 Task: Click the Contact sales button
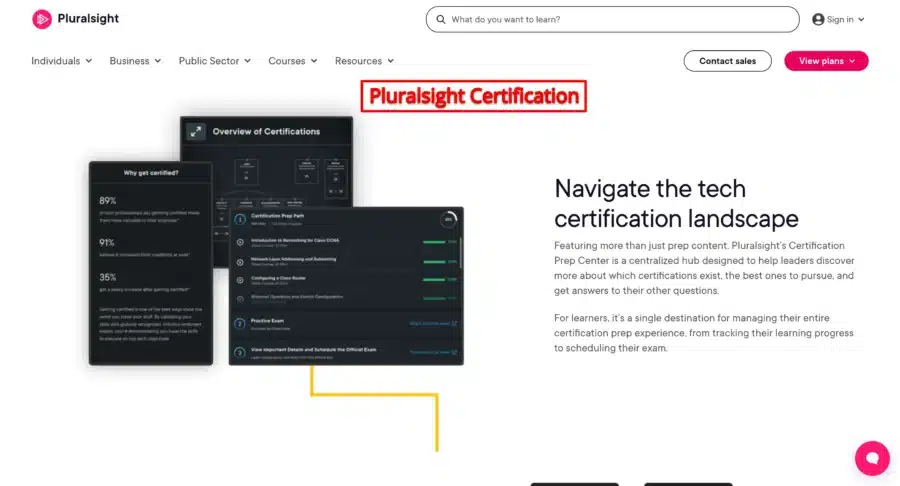(x=727, y=61)
